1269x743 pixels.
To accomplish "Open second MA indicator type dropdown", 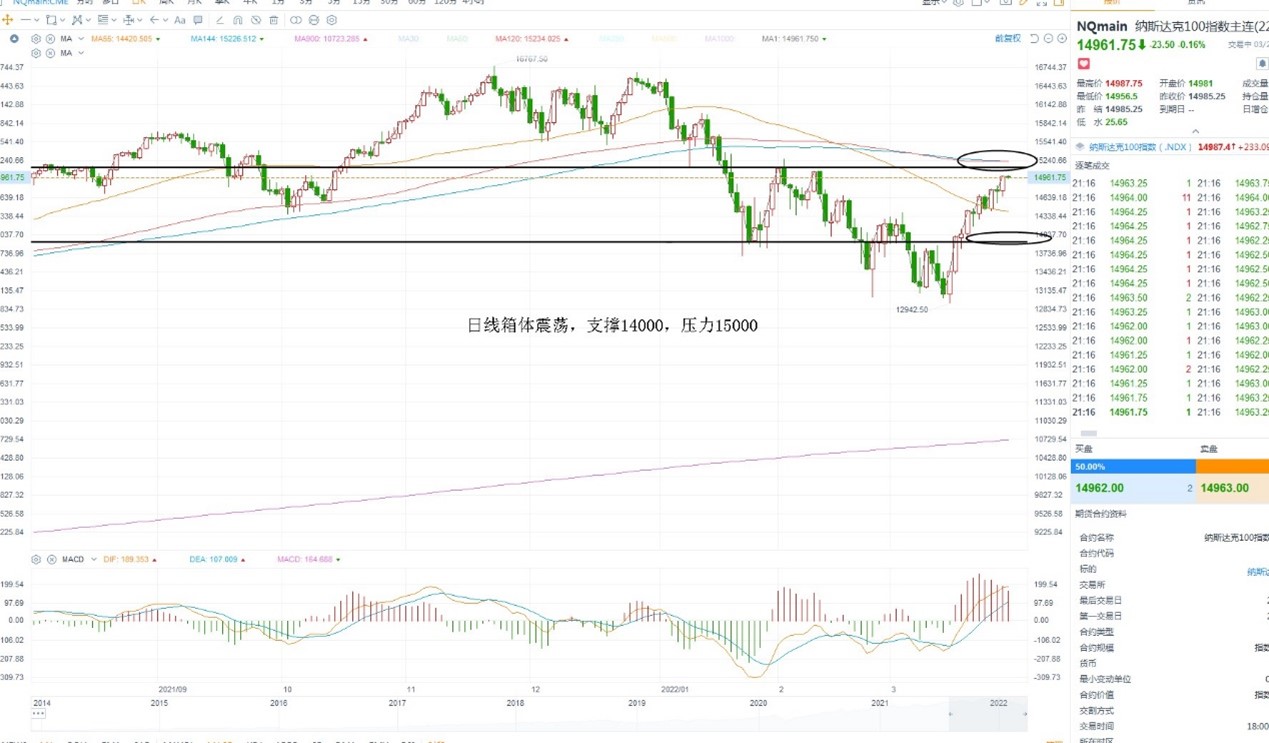I will 81,53.
